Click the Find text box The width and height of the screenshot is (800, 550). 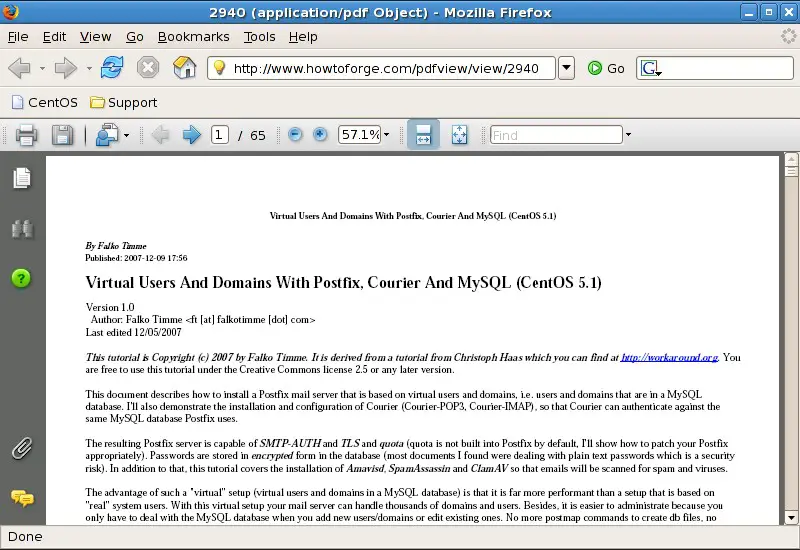556,135
